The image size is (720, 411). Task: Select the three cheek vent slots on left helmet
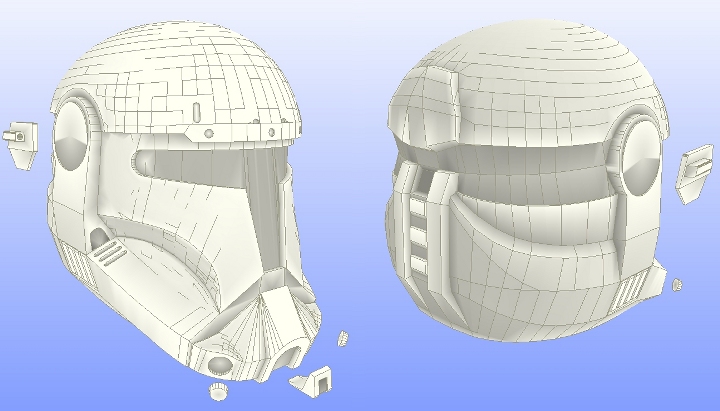tap(109, 254)
